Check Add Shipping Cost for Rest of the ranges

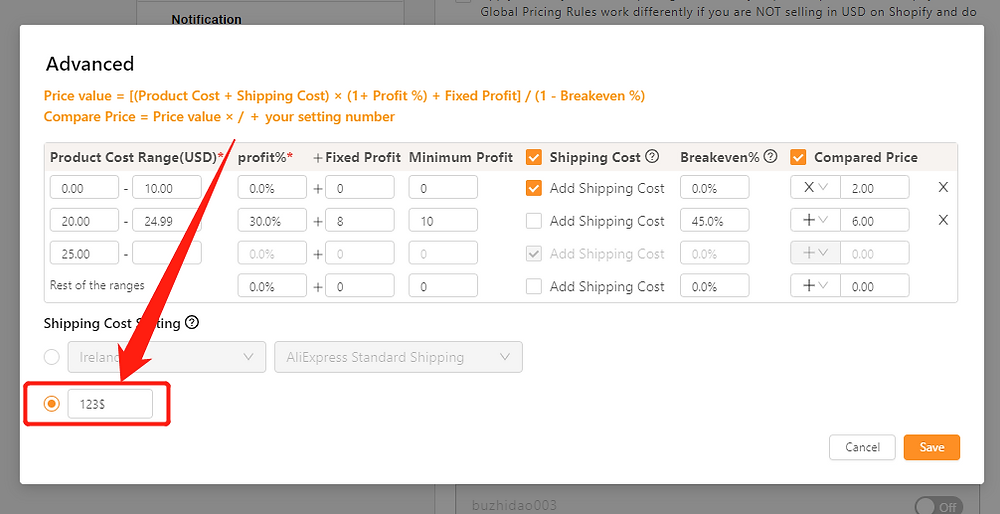point(534,286)
